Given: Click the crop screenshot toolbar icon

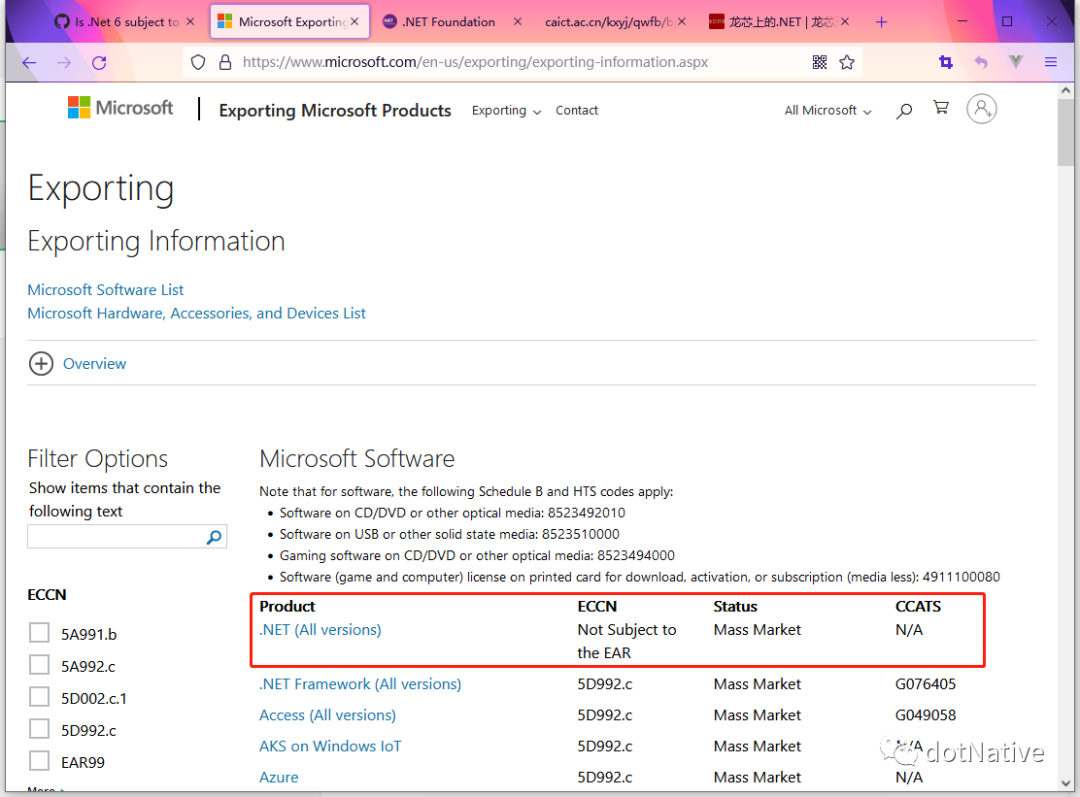Looking at the screenshot, I should tap(946, 63).
